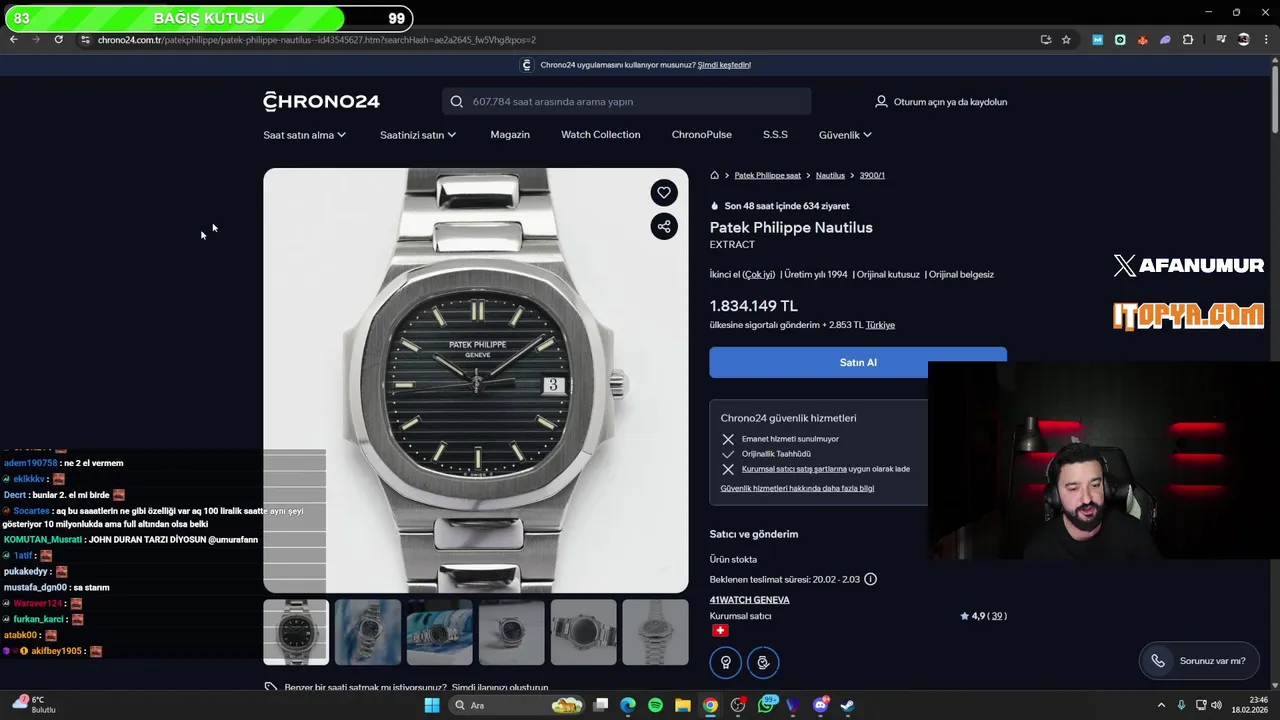The width and height of the screenshot is (1280, 720).
Task: Open the 41WATCH GENEVA seller link
Action: 749,600
